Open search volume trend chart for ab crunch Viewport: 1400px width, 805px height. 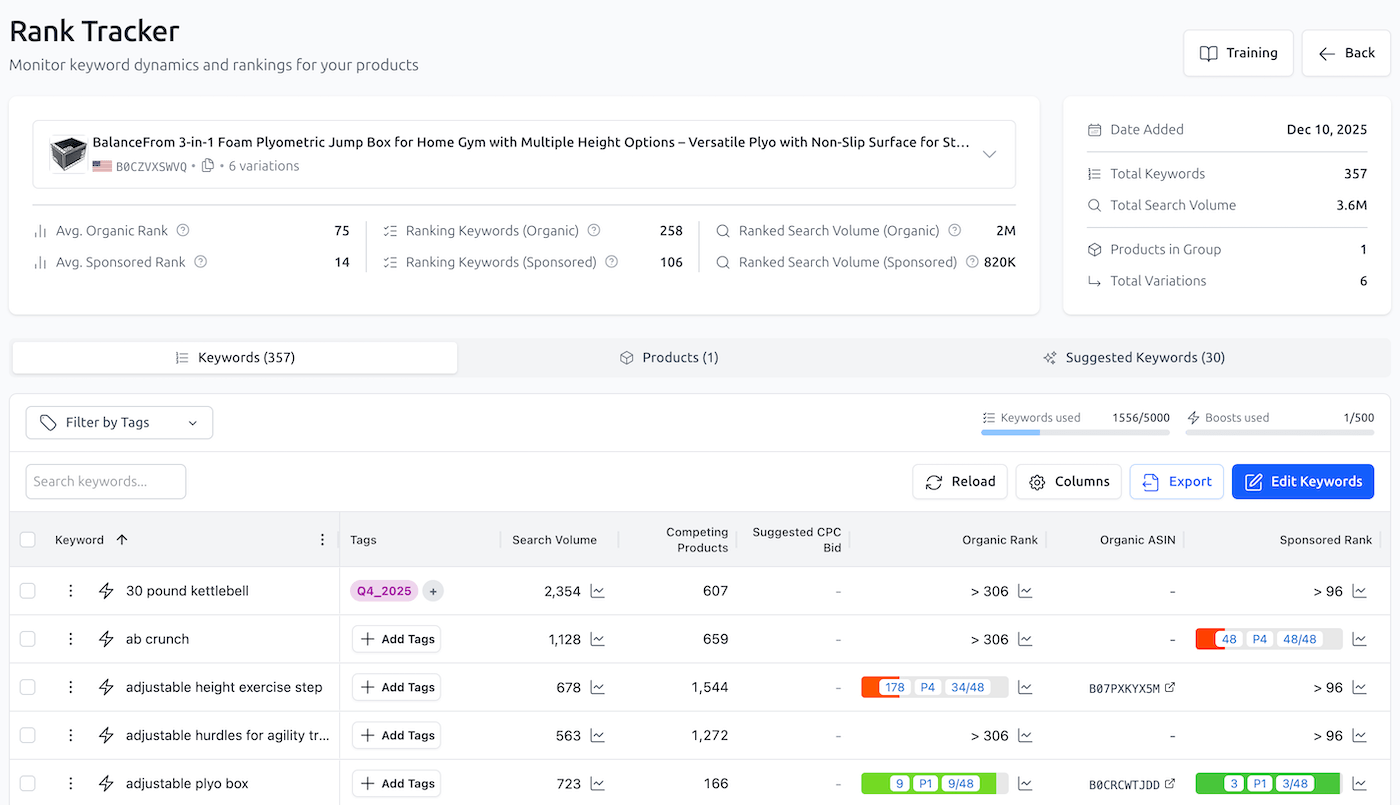coord(598,639)
